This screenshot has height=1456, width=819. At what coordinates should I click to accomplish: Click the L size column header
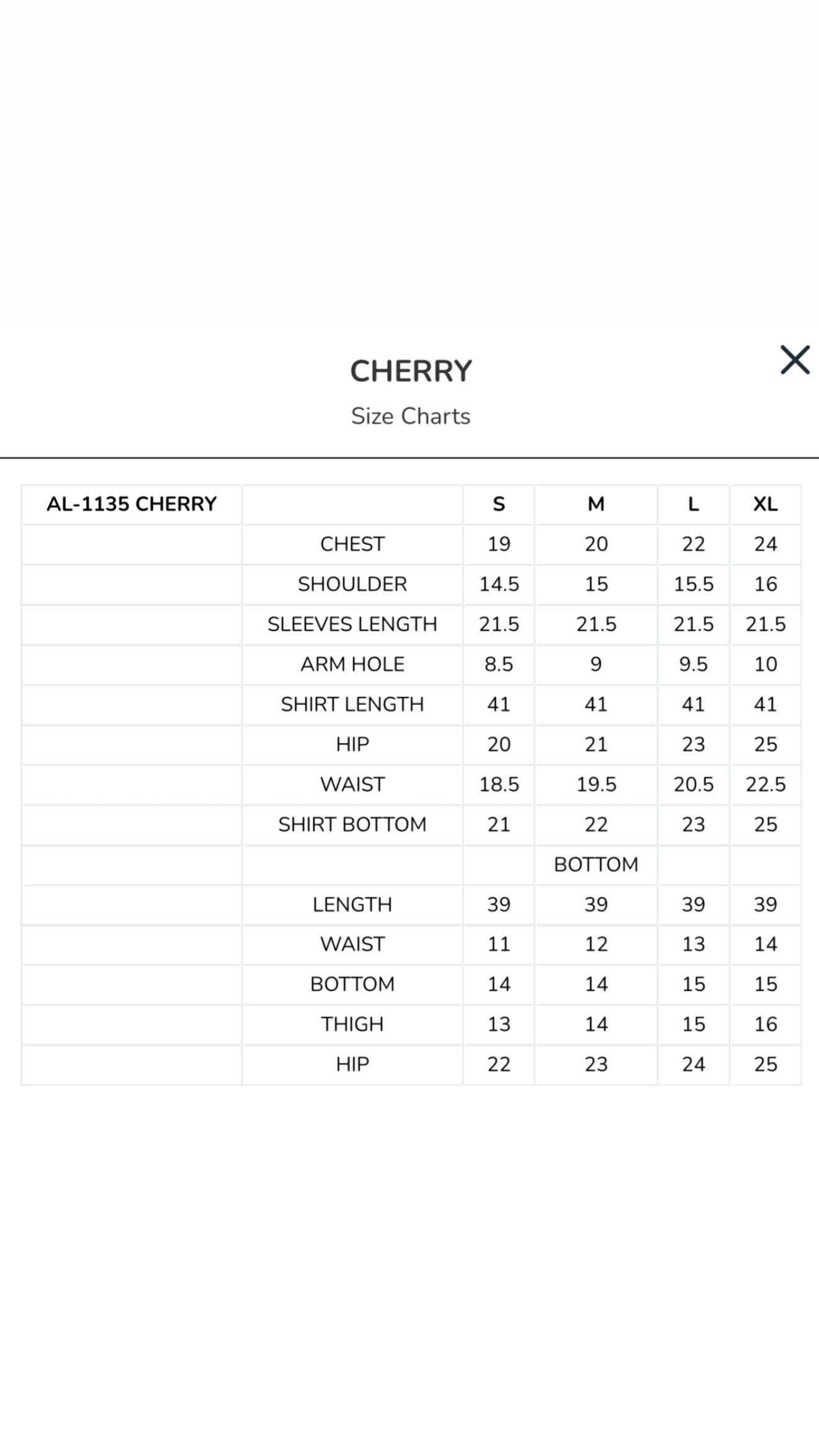tap(694, 505)
